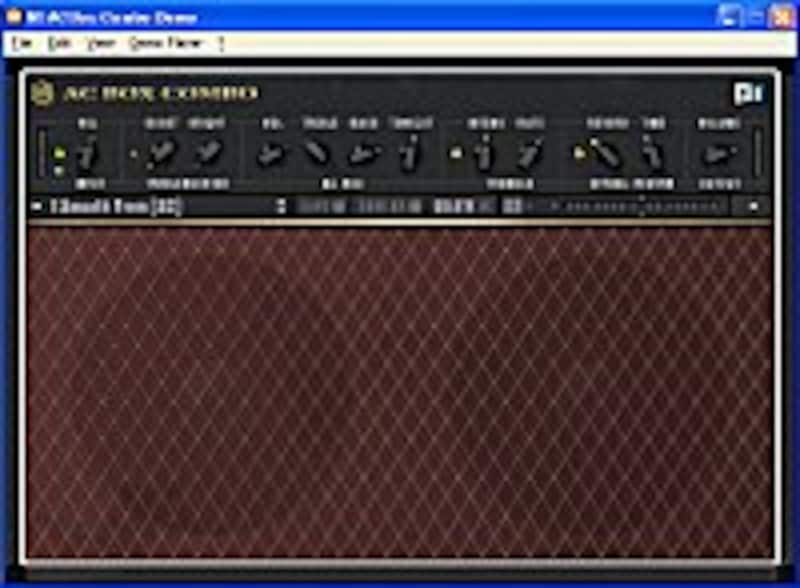800x588 pixels.
Task: Click the output level meter at the right edge
Action: tap(759, 153)
